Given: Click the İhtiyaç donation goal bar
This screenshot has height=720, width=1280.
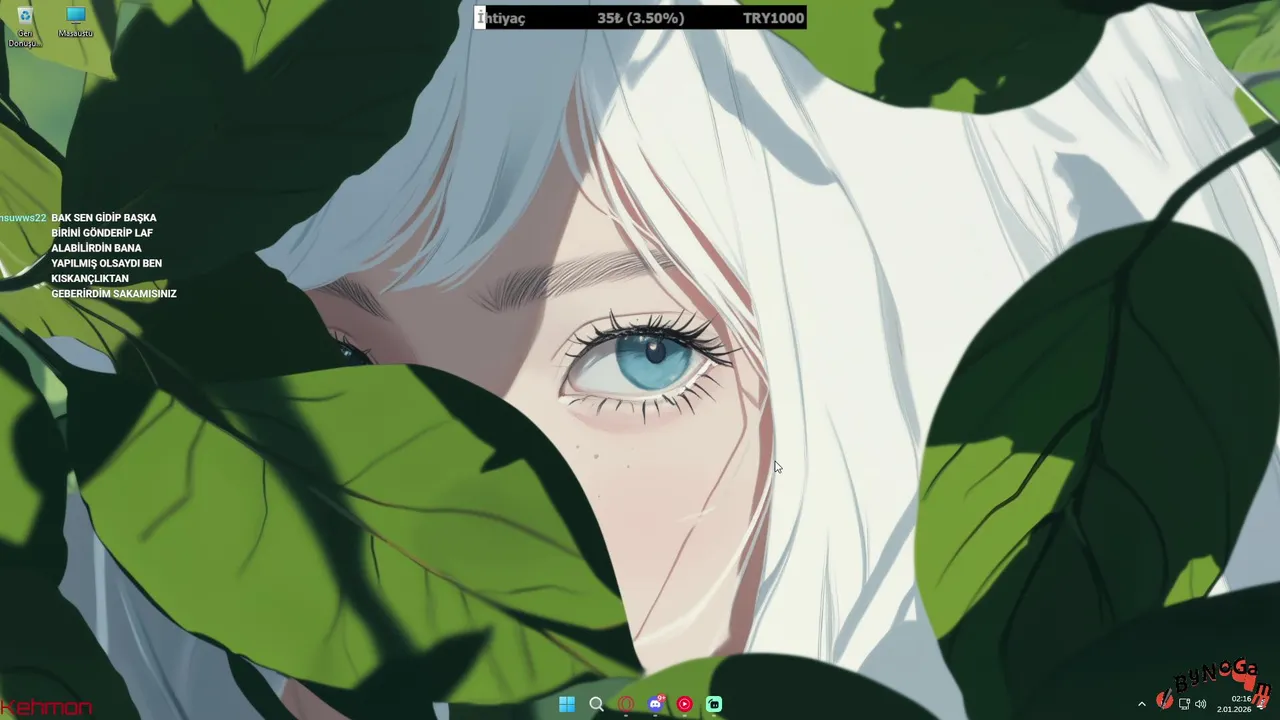Looking at the screenshot, I should (639, 18).
